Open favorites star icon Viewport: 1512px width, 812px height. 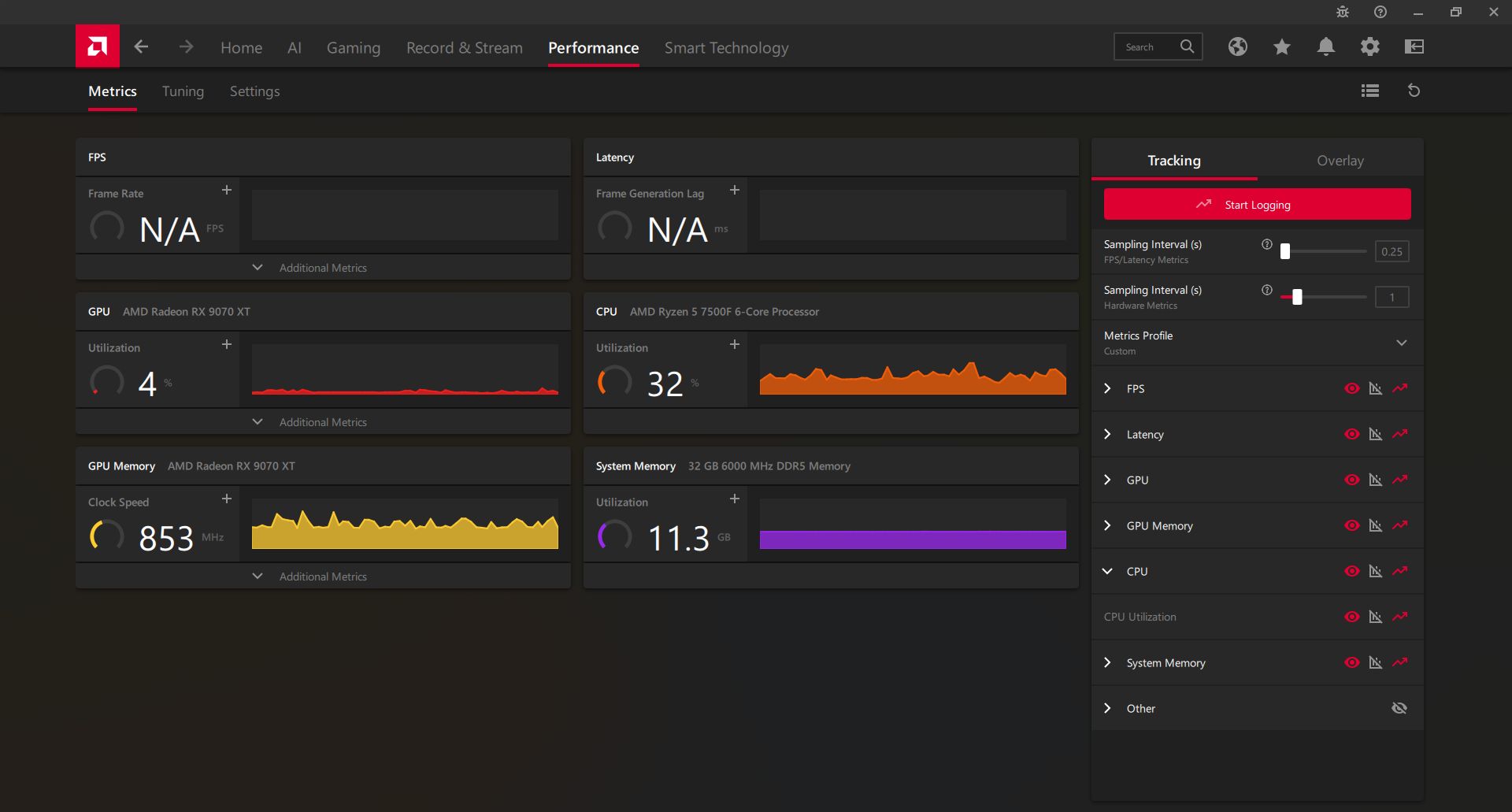click(1282, 46)
